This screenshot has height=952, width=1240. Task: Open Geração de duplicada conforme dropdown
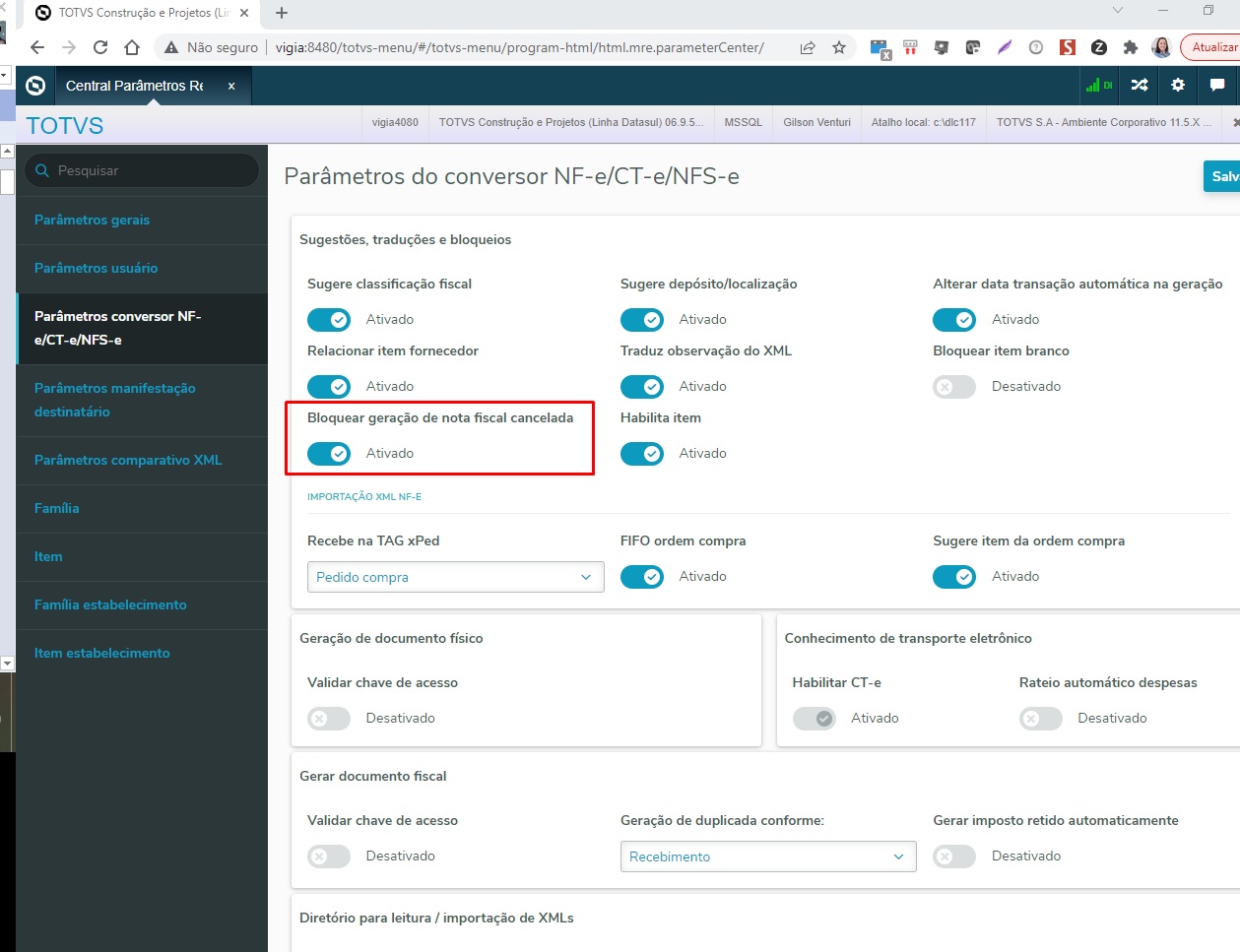click(768, 857)
